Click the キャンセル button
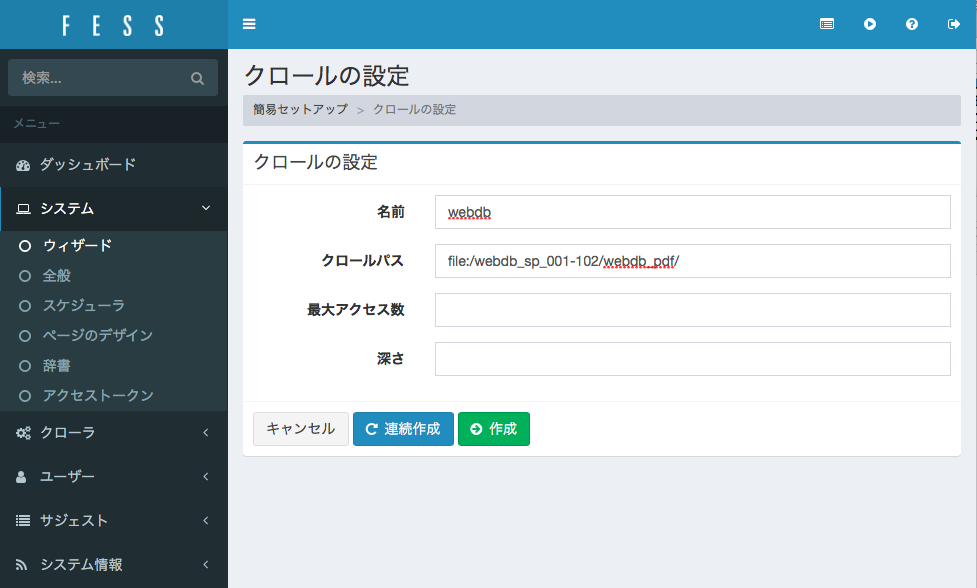 click(301, 429)
